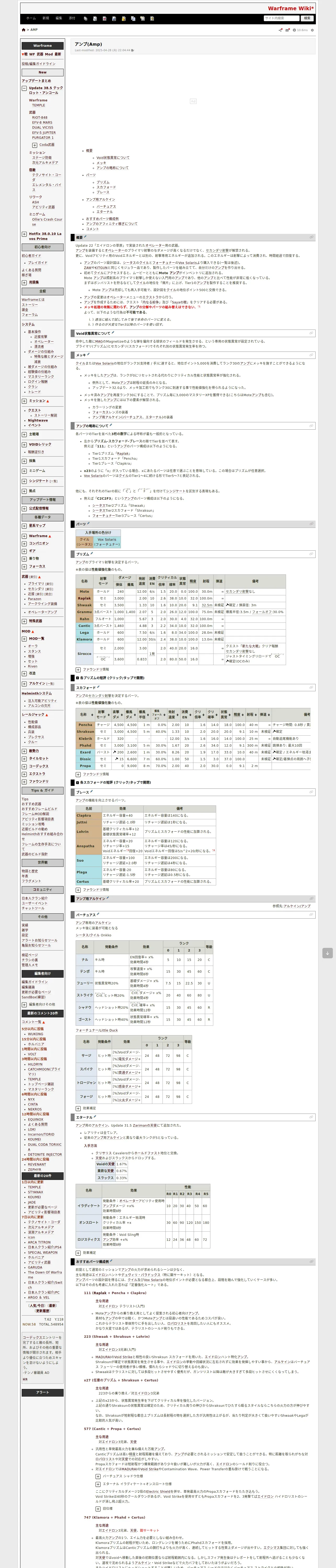Image resolution: width=336 pixels, height=1568 pixels.
Task: Expand the 特殊武器 sidebar section
Action: [x=24, y=621]
